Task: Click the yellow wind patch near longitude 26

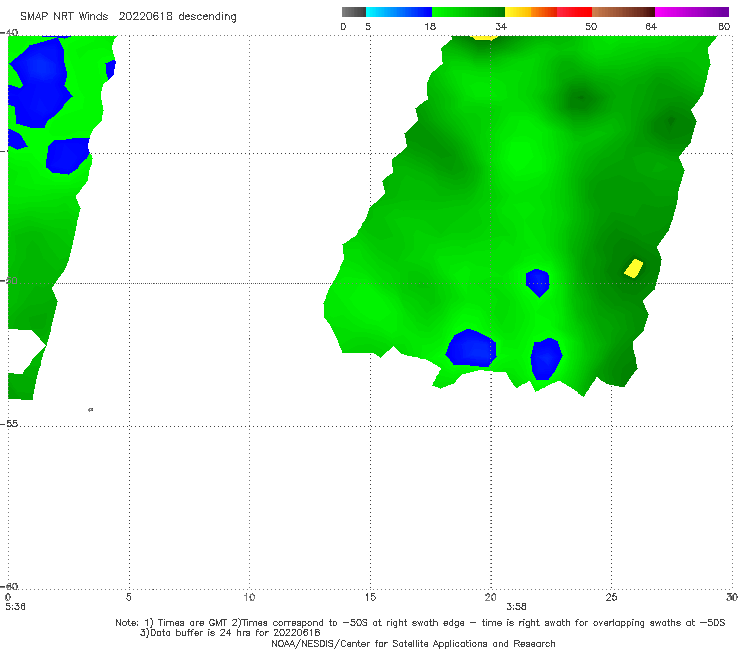Action: 633,269
